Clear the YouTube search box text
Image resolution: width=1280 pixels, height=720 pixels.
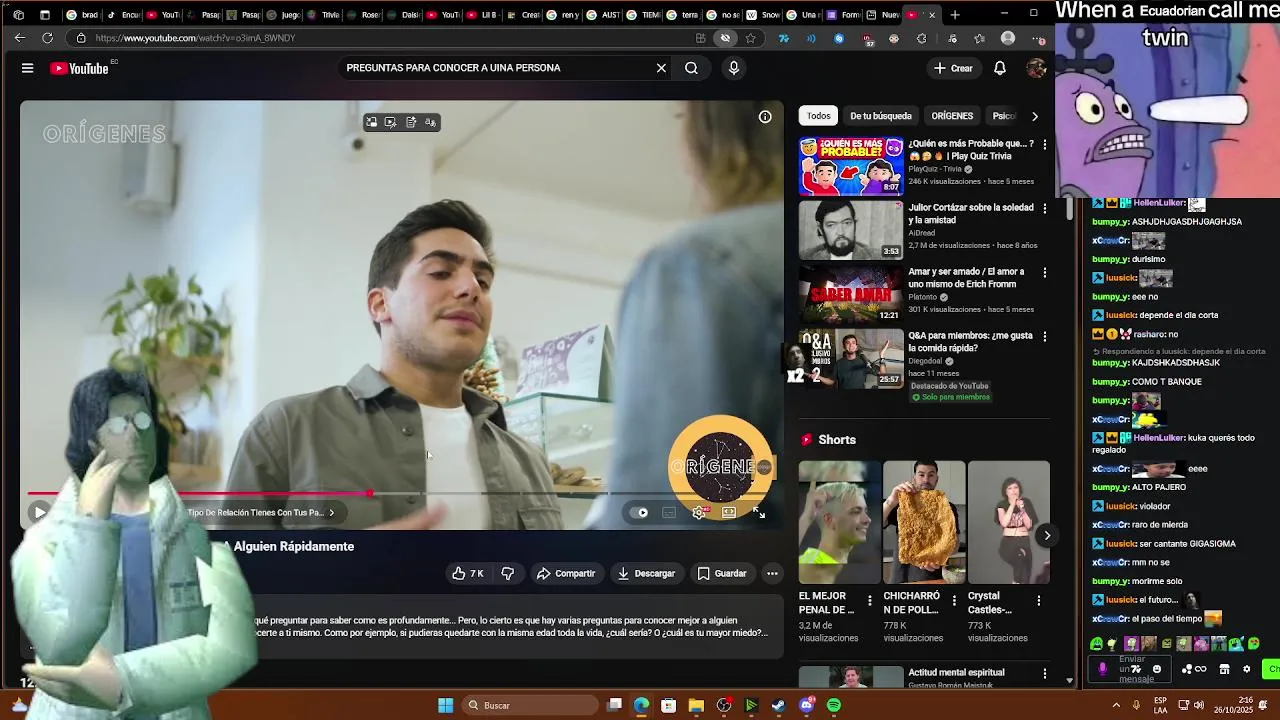pos(661,68)
